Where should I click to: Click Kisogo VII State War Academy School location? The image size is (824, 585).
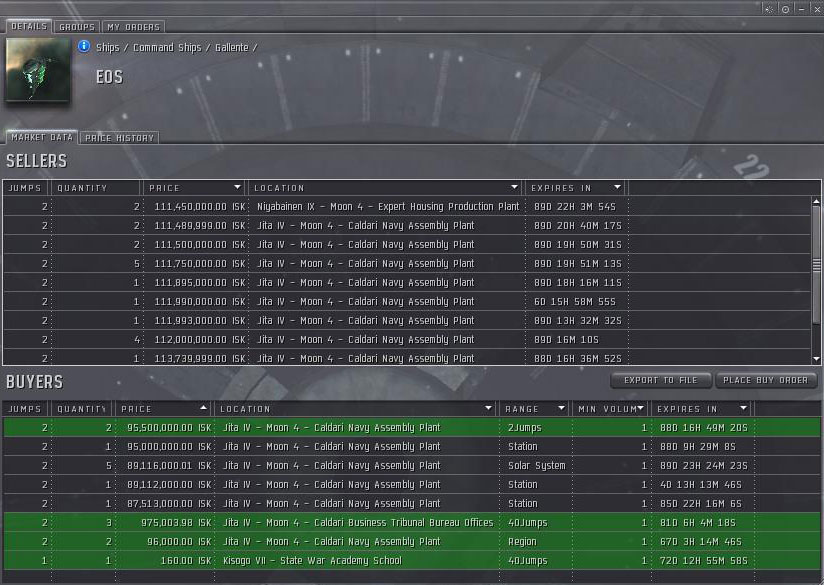click(312, 560)
